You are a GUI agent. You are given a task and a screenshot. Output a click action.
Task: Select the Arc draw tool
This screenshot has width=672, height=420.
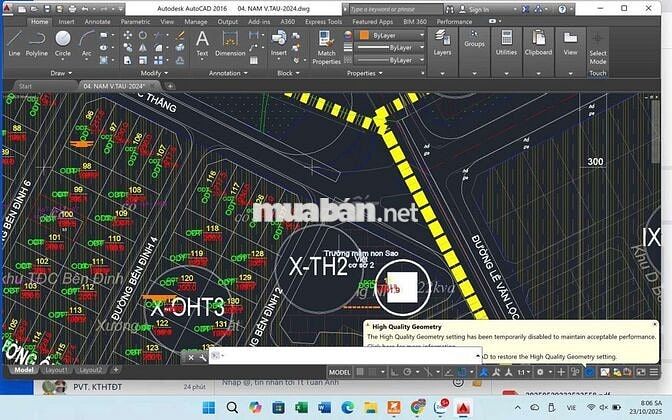[87, 43]
